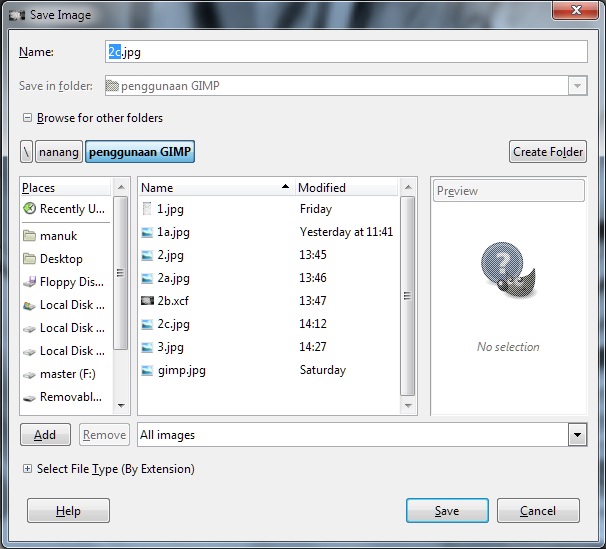Open the All images filter dropdown

pyautogui.click(x=577, y=435)
